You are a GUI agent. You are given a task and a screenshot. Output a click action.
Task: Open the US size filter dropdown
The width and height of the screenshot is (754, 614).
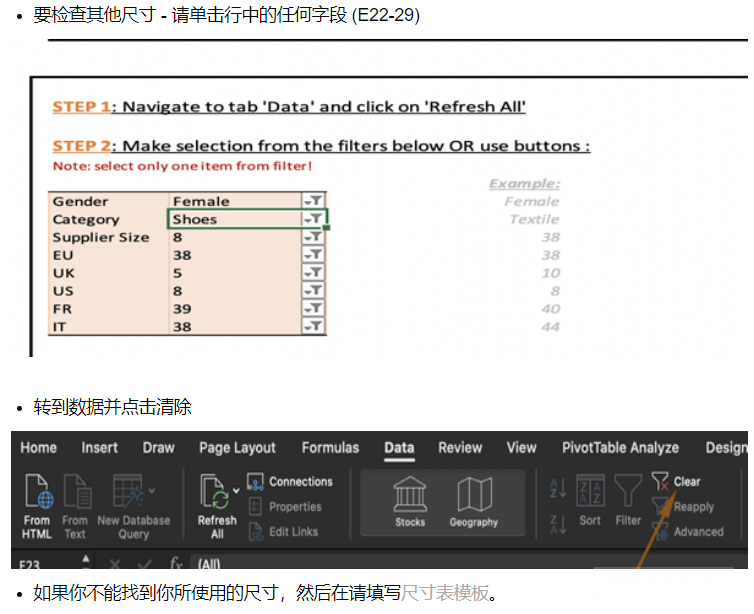(x=314, y=290)
